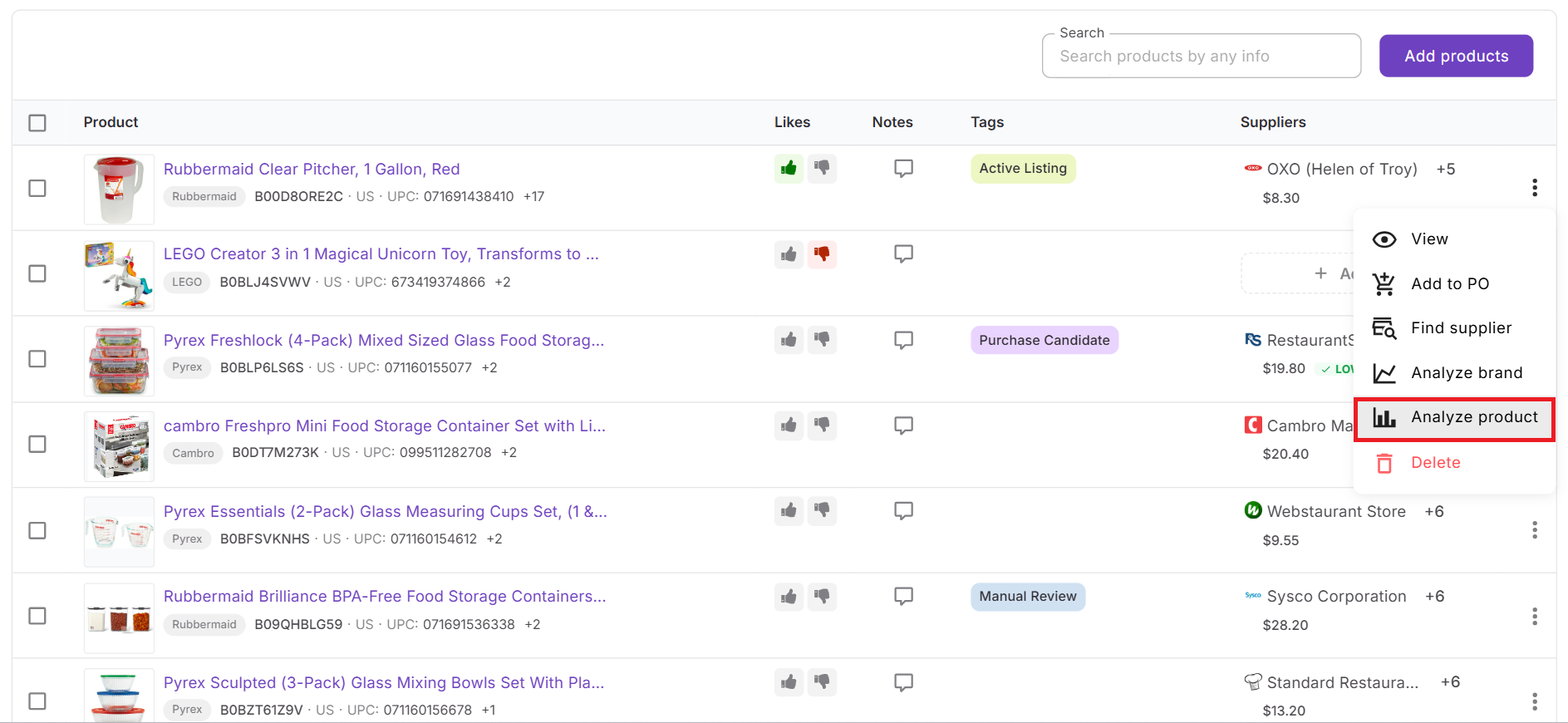Open notes for Pyrex Freshlock product
Image resolution: width=1568 pixels, height=723 pixels.
903,340
